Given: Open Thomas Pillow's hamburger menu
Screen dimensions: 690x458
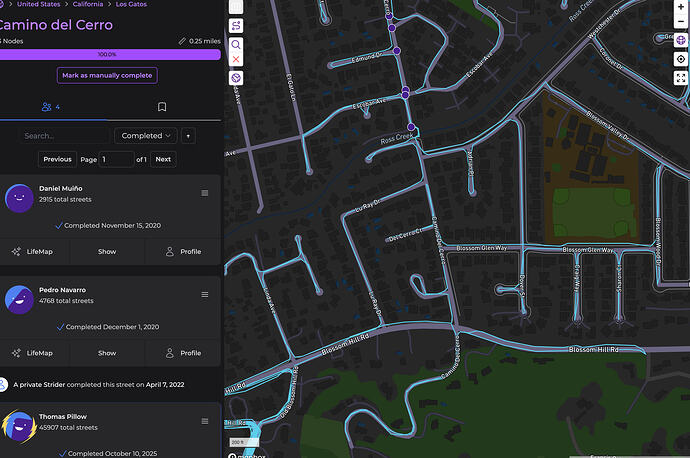Looking at the screenshot, I should click(x=205, y=421).
